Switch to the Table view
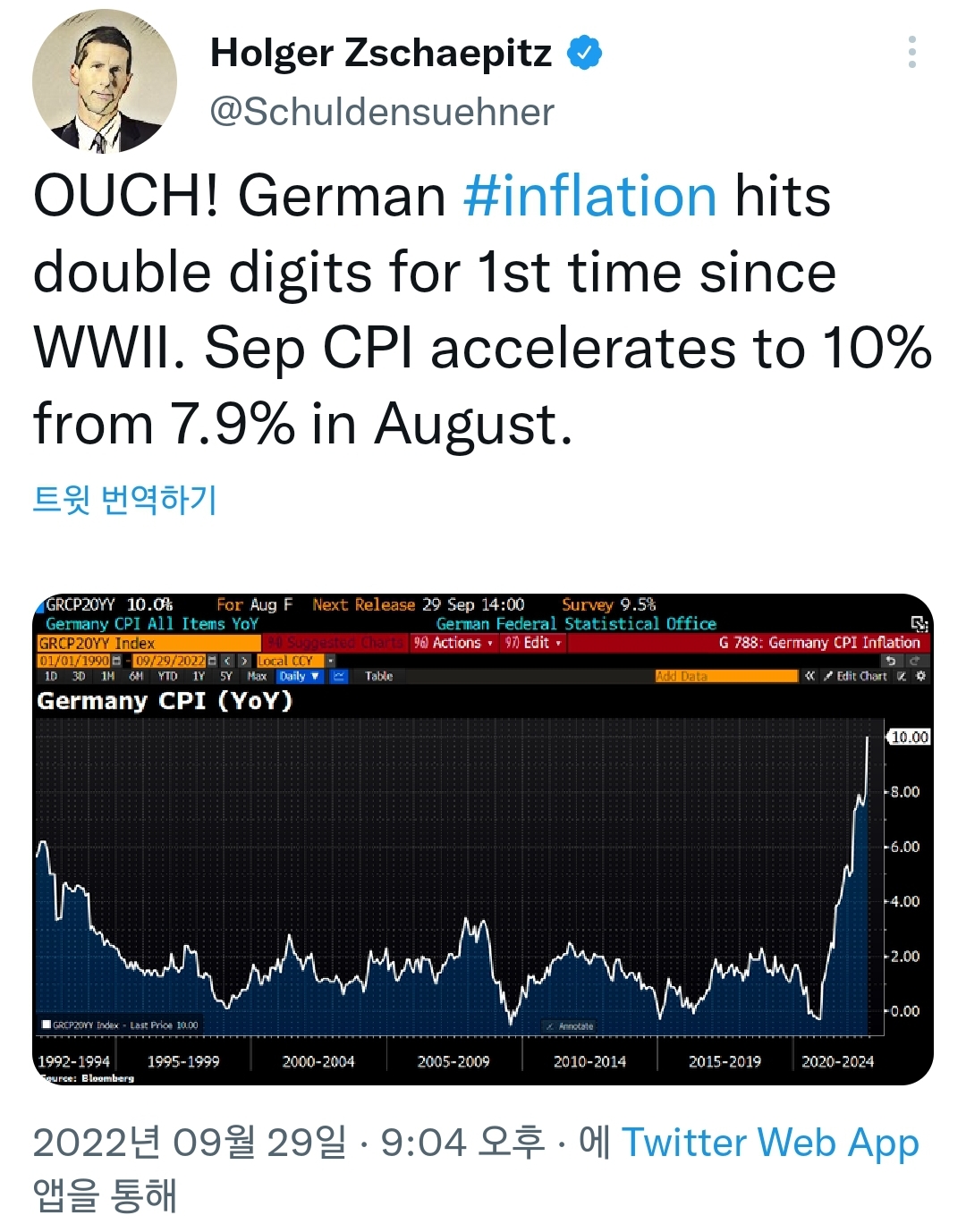Image resolution: width=966 pixels, height=1232 pixels. (378, 676)
